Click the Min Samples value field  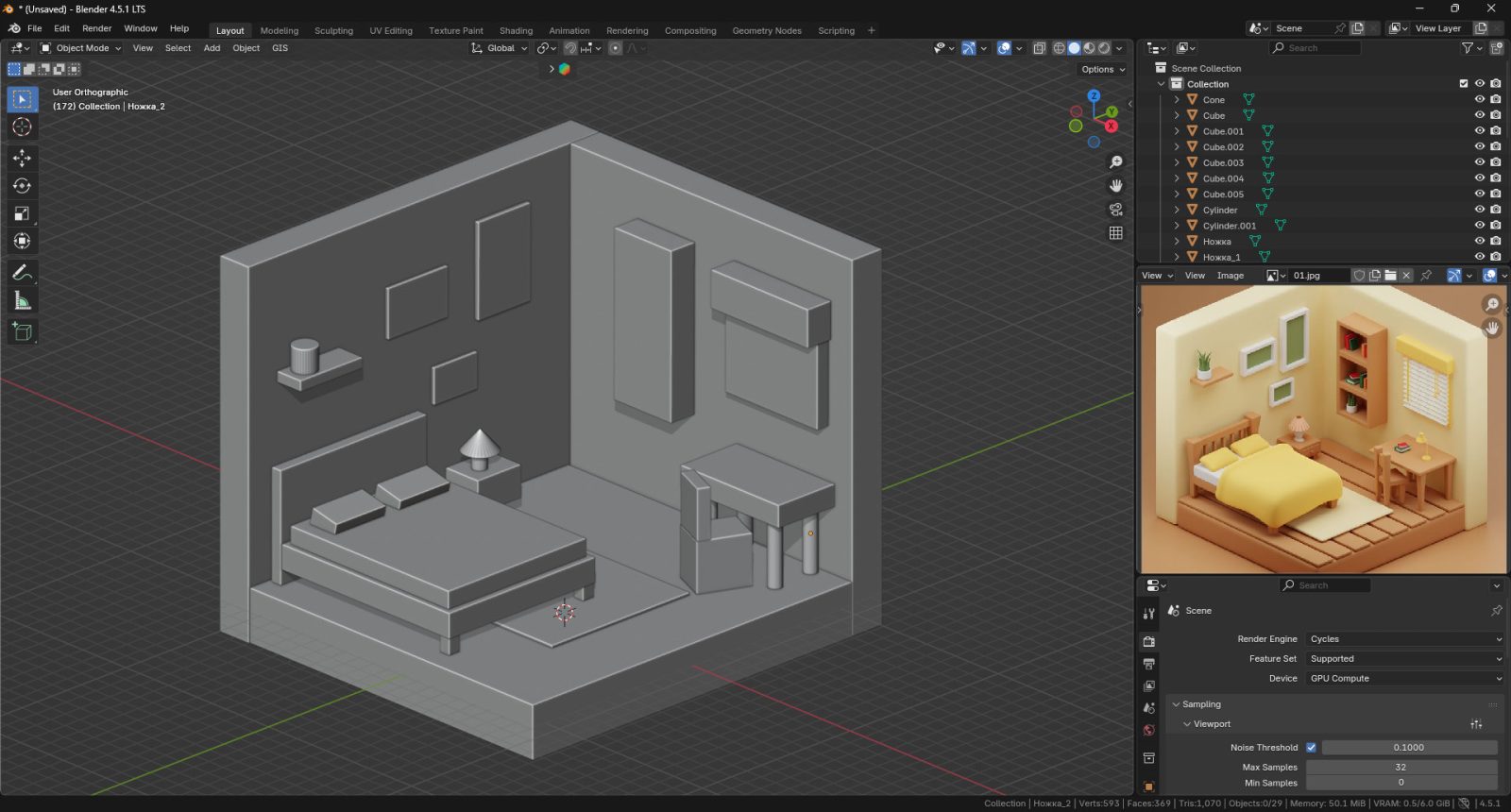1401,783
